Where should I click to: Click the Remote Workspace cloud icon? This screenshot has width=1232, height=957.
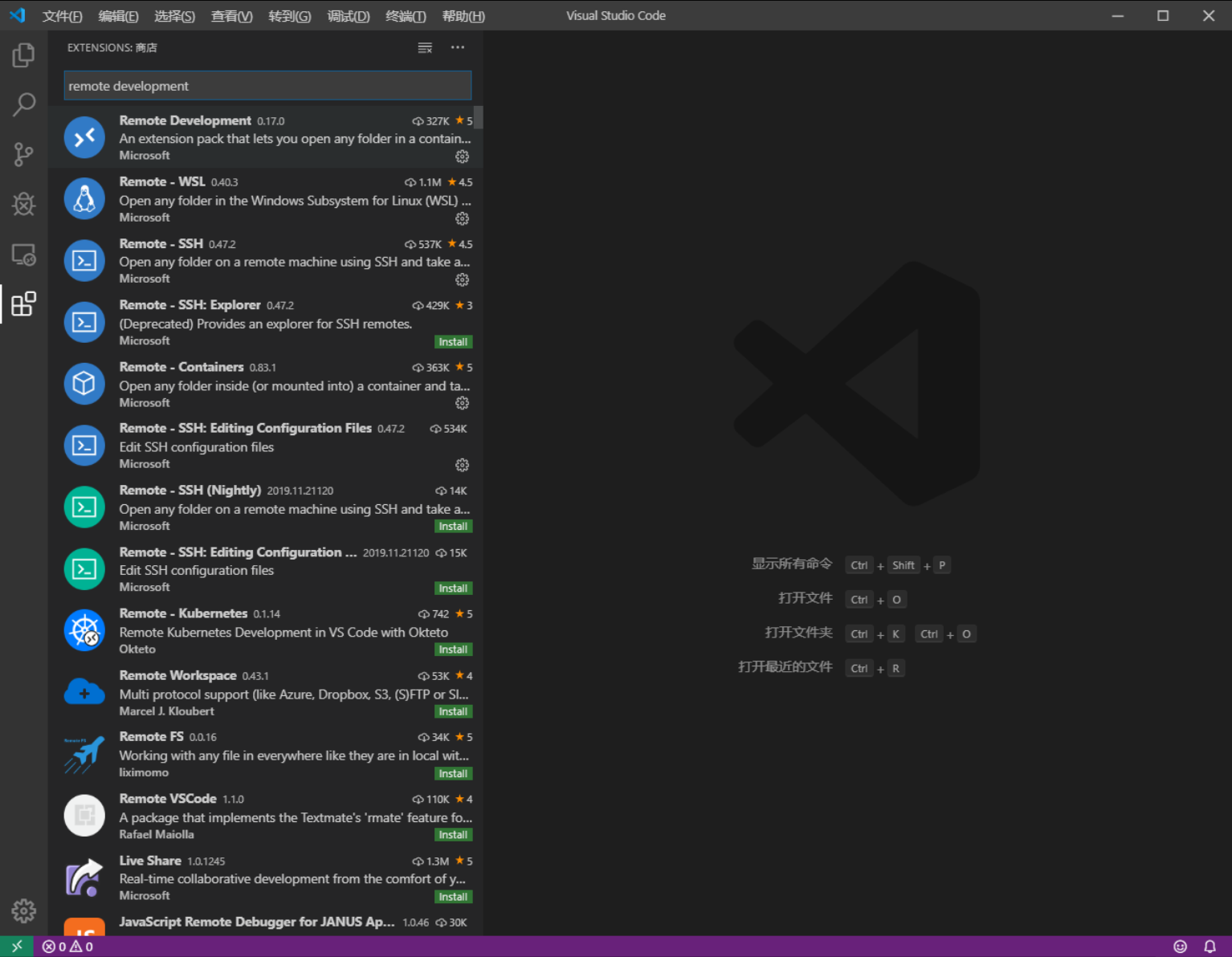pos(84,692)
